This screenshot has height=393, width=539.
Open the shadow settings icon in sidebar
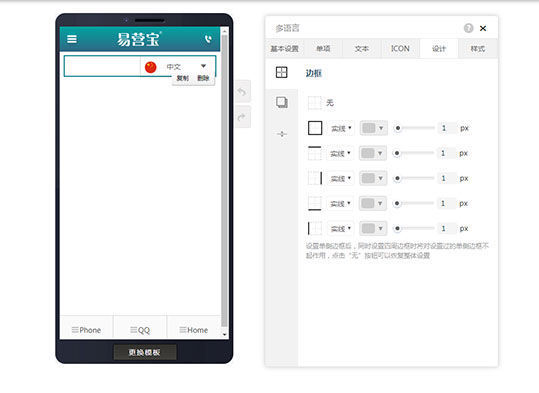[x=282, y=102]
